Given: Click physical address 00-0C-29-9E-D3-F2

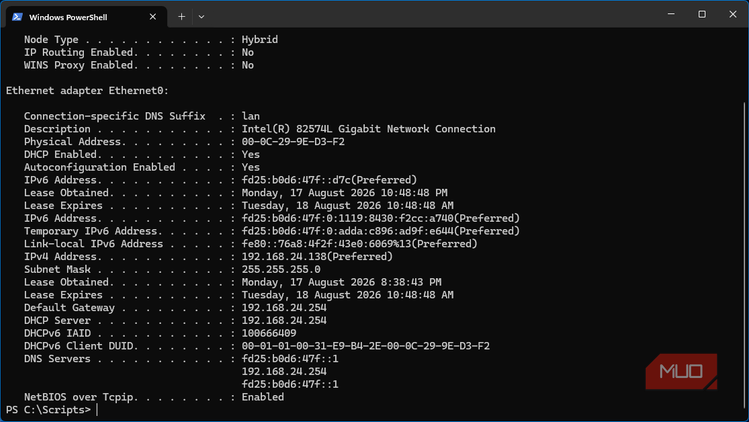Looking at the screenshot, I should click(x=293, y=142).
